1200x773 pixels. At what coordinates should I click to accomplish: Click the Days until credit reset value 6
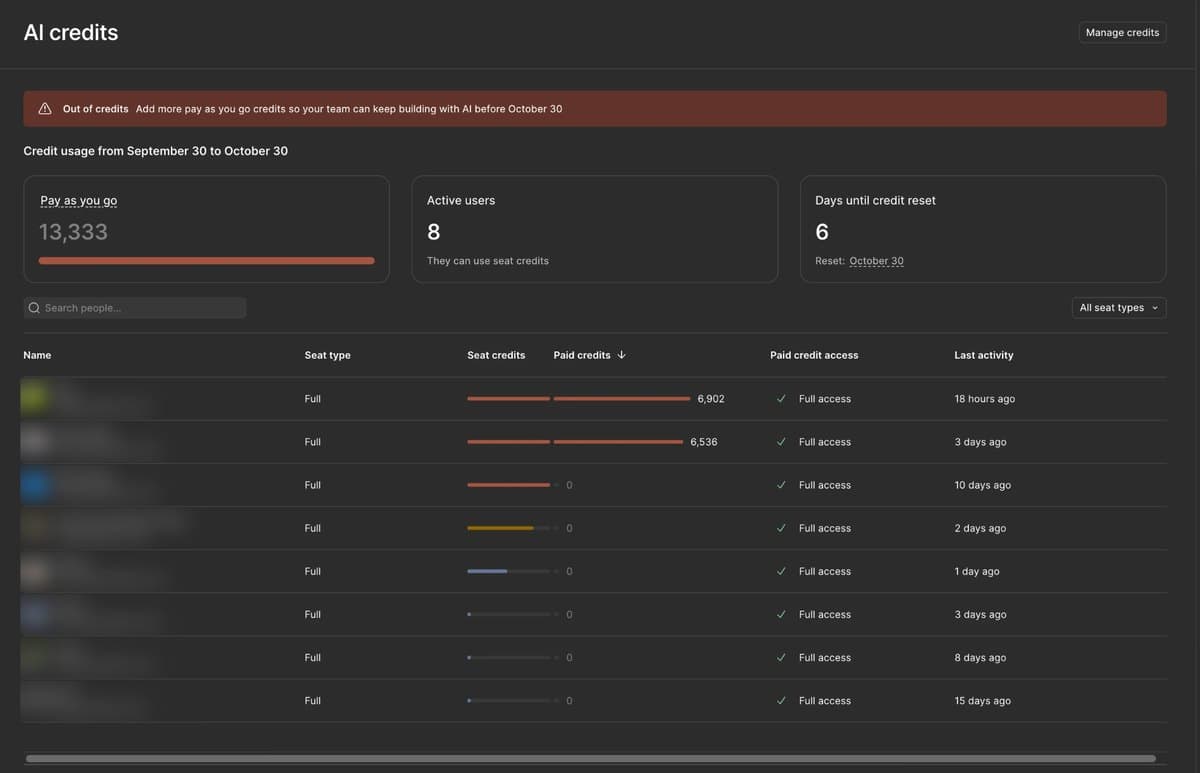point(822,232)
